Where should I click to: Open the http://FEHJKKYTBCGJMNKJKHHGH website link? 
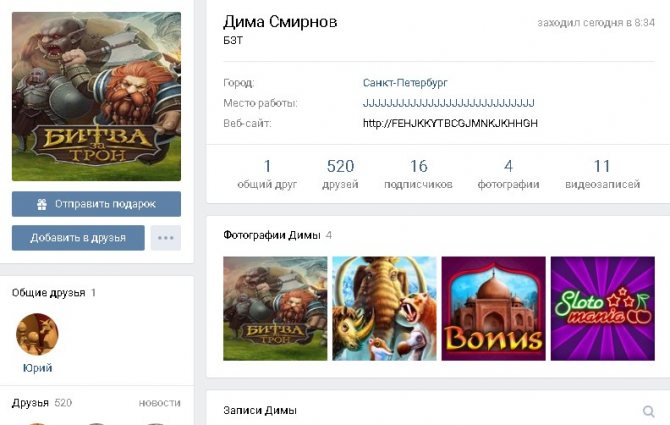click(x=450, y=123)
